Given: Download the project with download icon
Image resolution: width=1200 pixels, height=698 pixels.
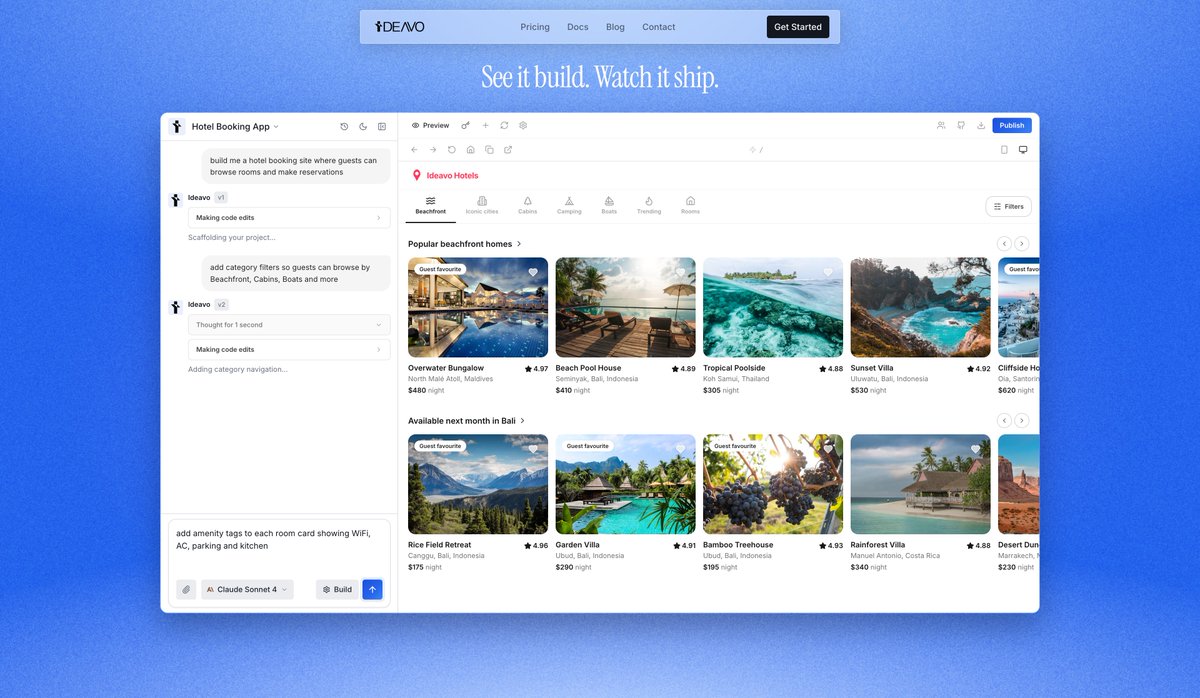Looking at the screenshot, I should [981, 126].
